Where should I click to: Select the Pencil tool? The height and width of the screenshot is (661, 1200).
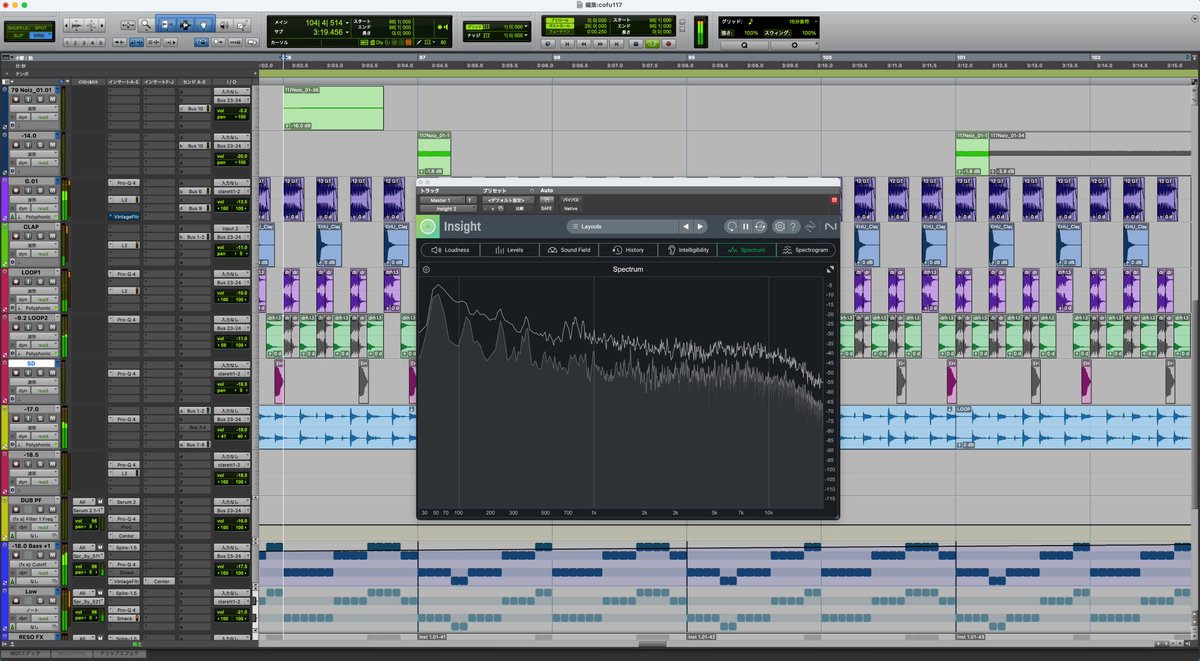[242, 24]
